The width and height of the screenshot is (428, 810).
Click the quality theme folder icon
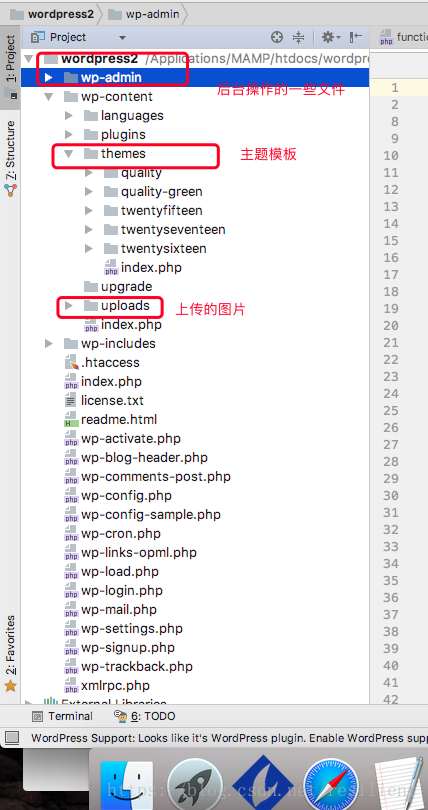(111, 173)
